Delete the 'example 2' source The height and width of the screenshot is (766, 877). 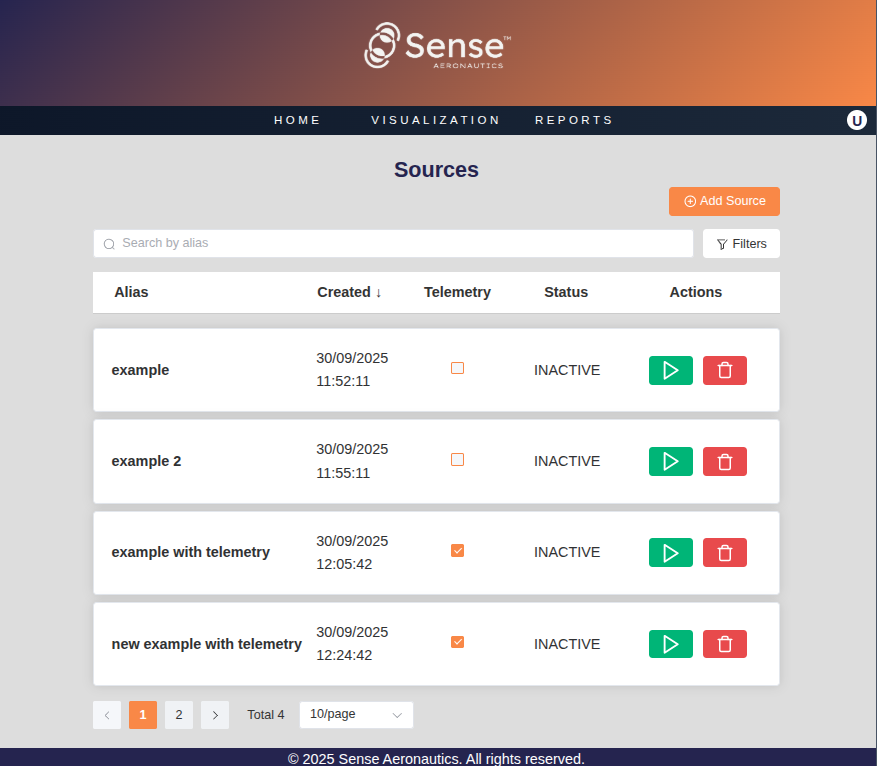724,461
